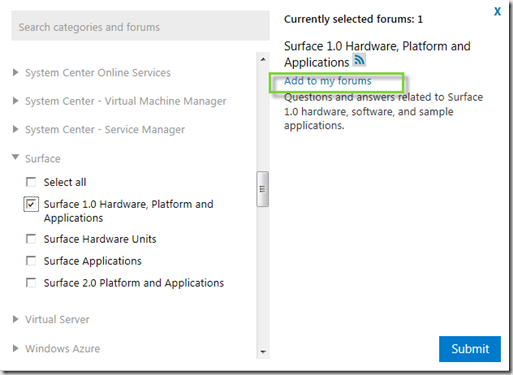Click the Add to my forums link
Image resolution: width=513 pixels, height=375 pixels.
328,81
